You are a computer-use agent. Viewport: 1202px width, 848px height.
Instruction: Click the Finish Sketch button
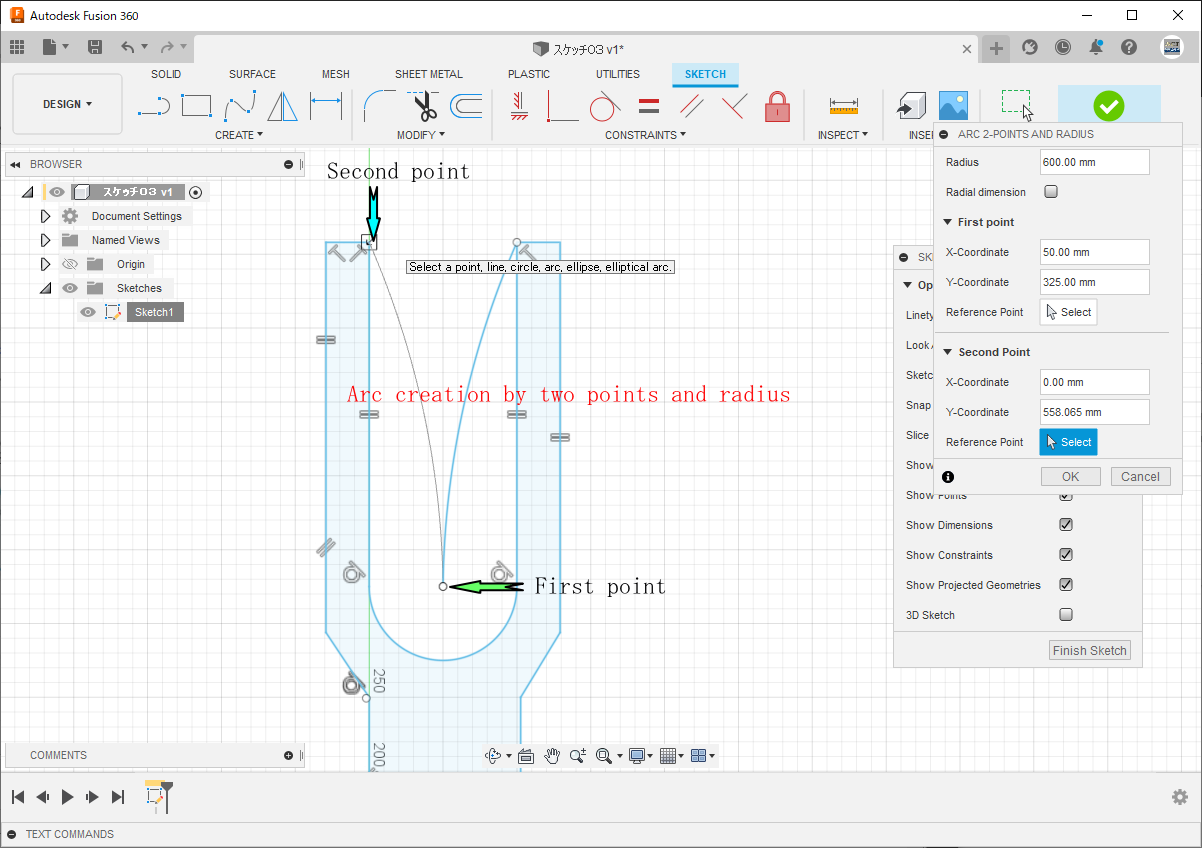1089,650
